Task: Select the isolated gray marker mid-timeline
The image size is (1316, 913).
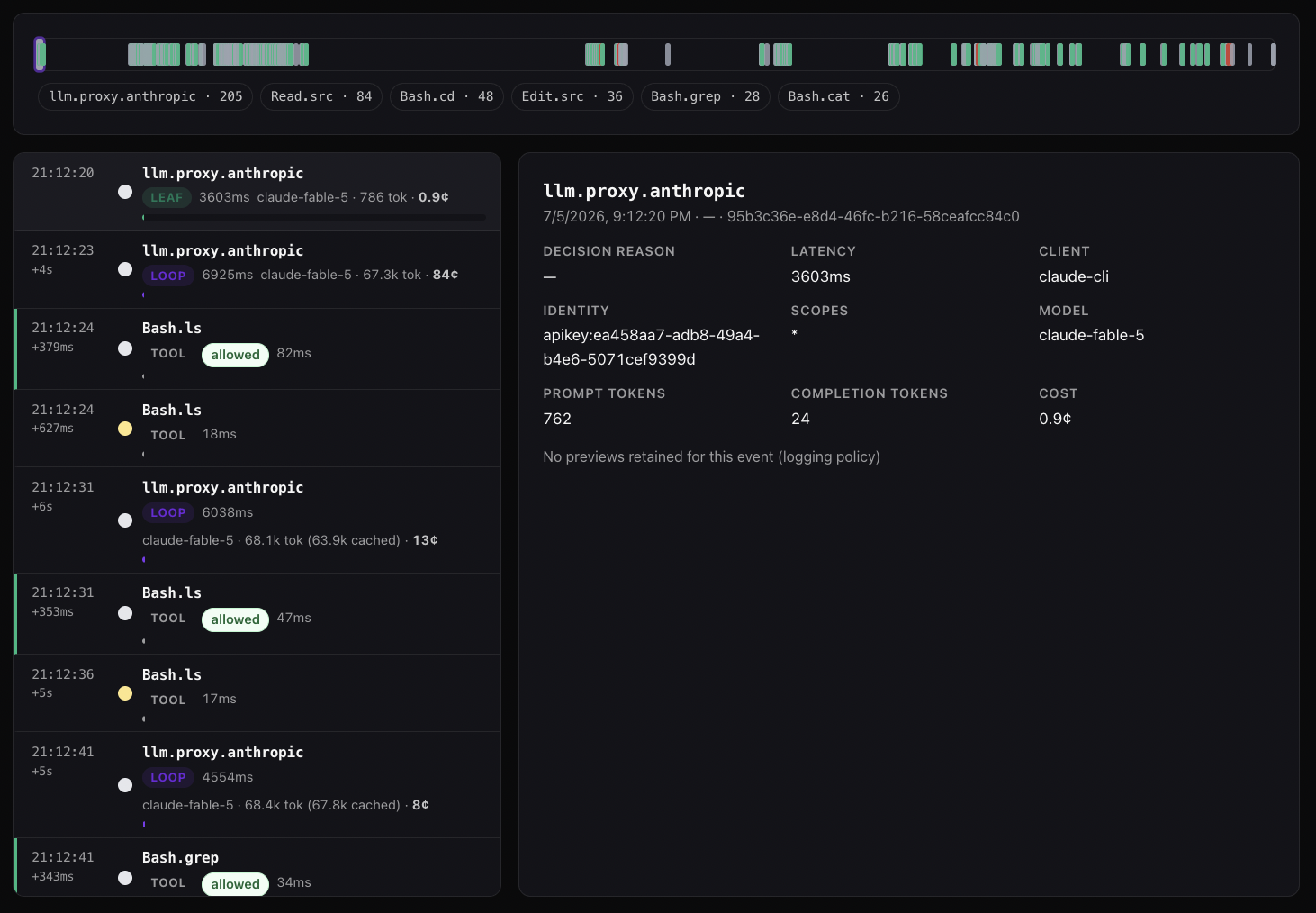Action: 668,54
